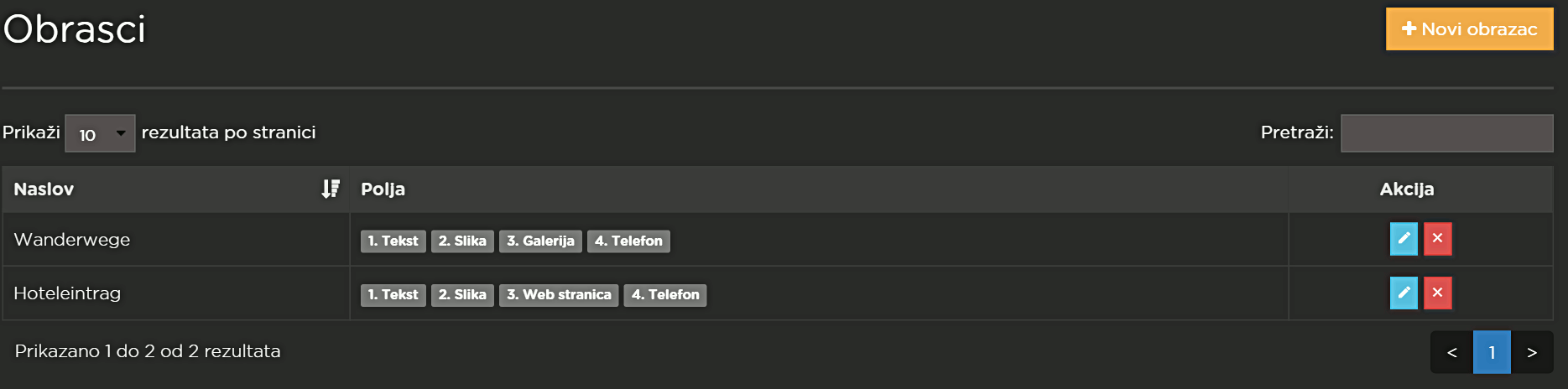Focus the Pretraži search field
Image resolution: width=1568 pixels, height=389 pixels.
point(1446,133)
